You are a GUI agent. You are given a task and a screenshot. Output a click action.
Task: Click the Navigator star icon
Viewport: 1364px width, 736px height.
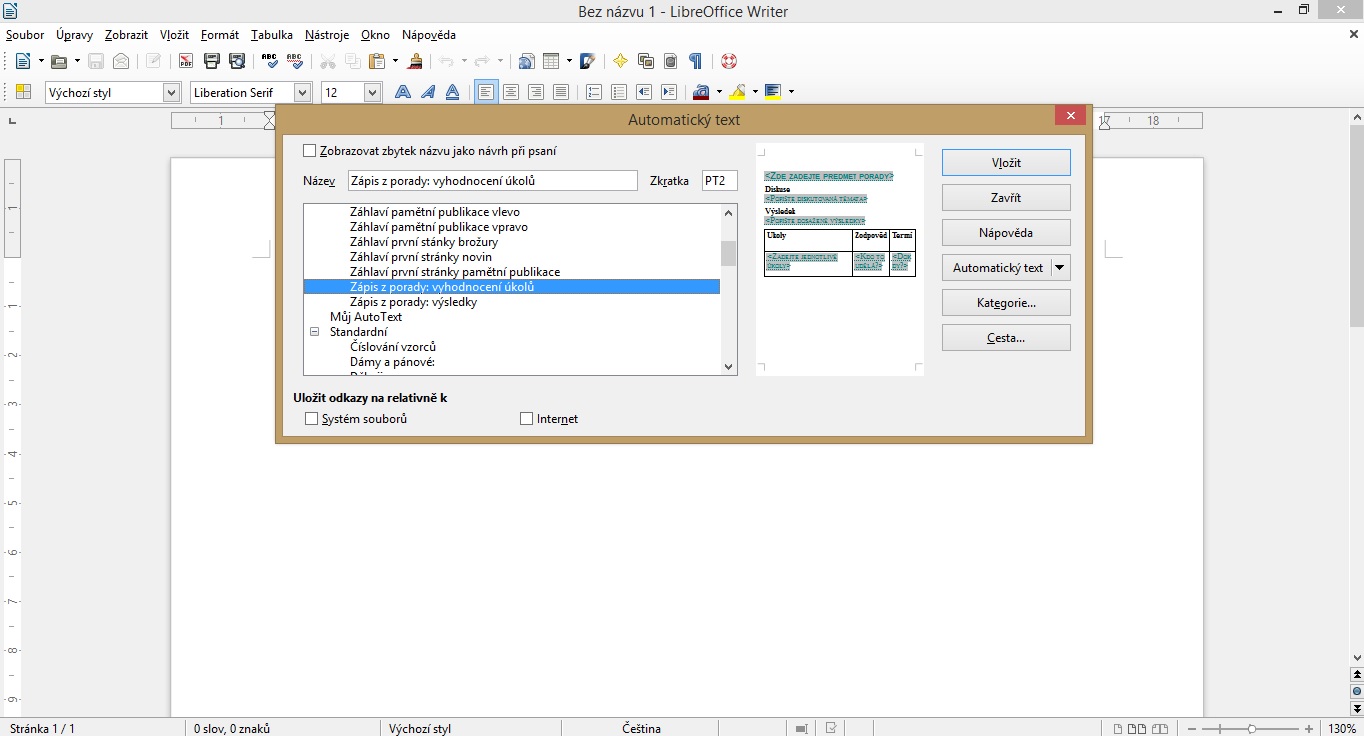click(620, 61)
